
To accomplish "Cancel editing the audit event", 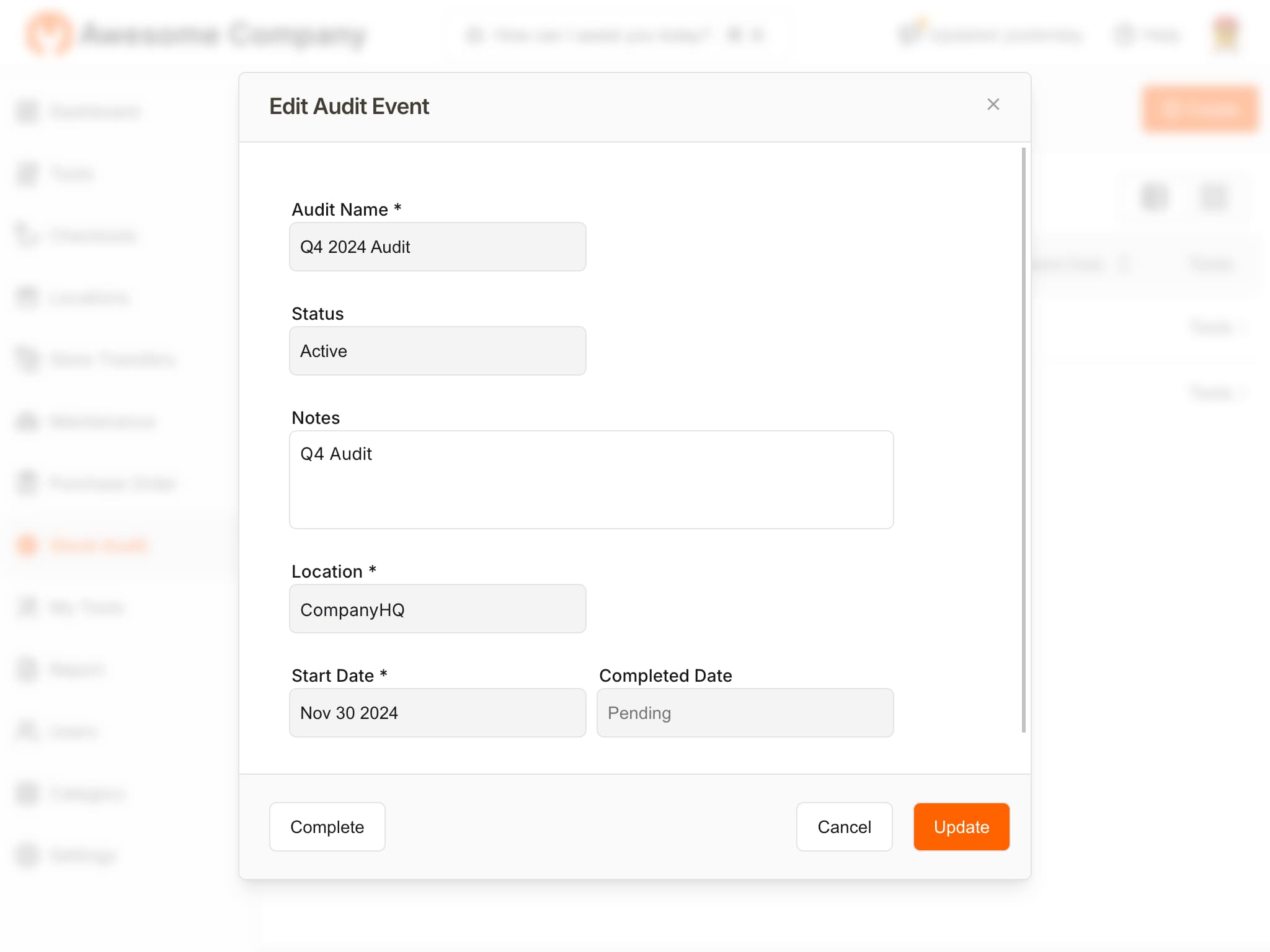I will point(844,826).
